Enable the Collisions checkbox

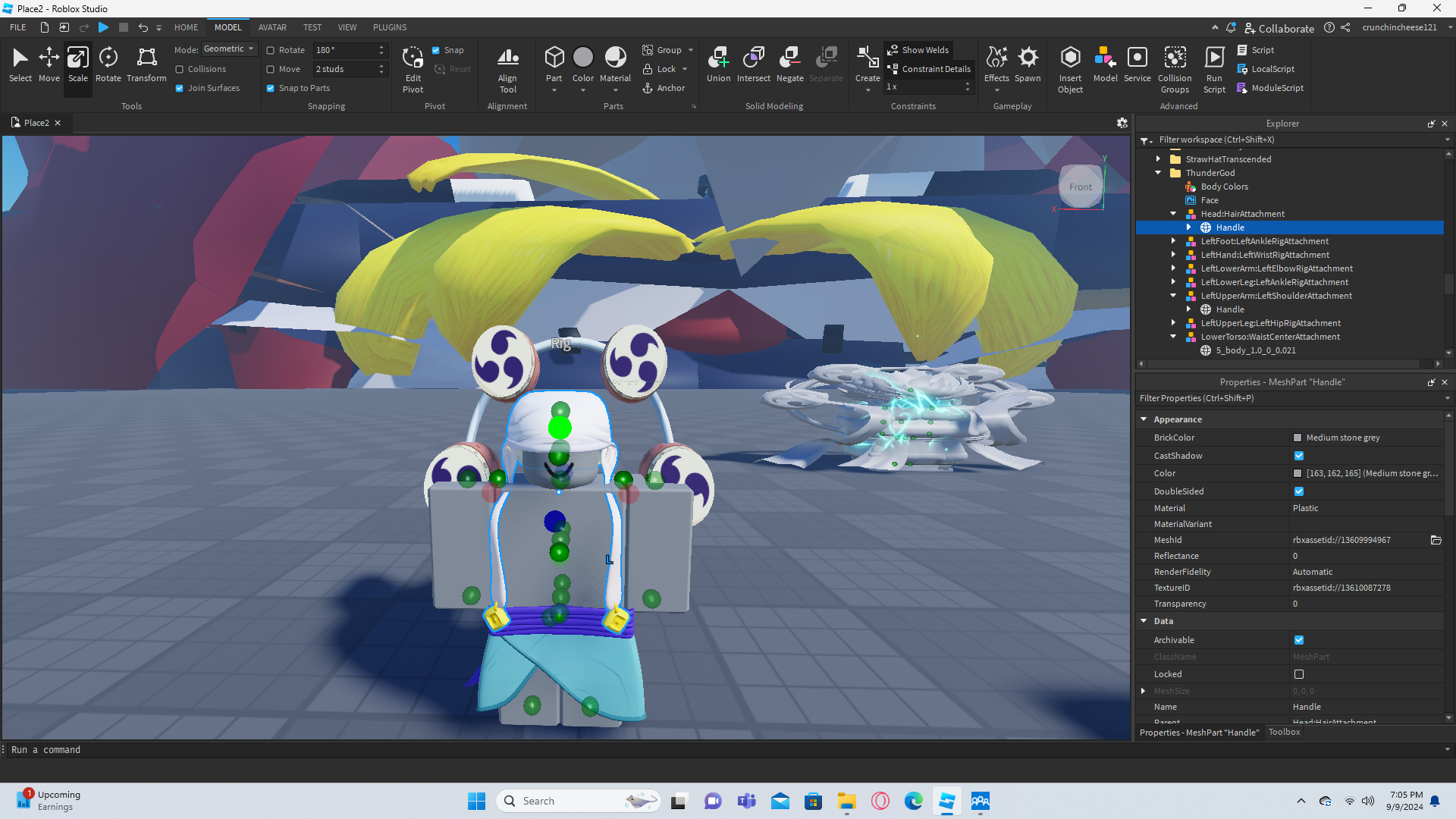coord(180,69)
